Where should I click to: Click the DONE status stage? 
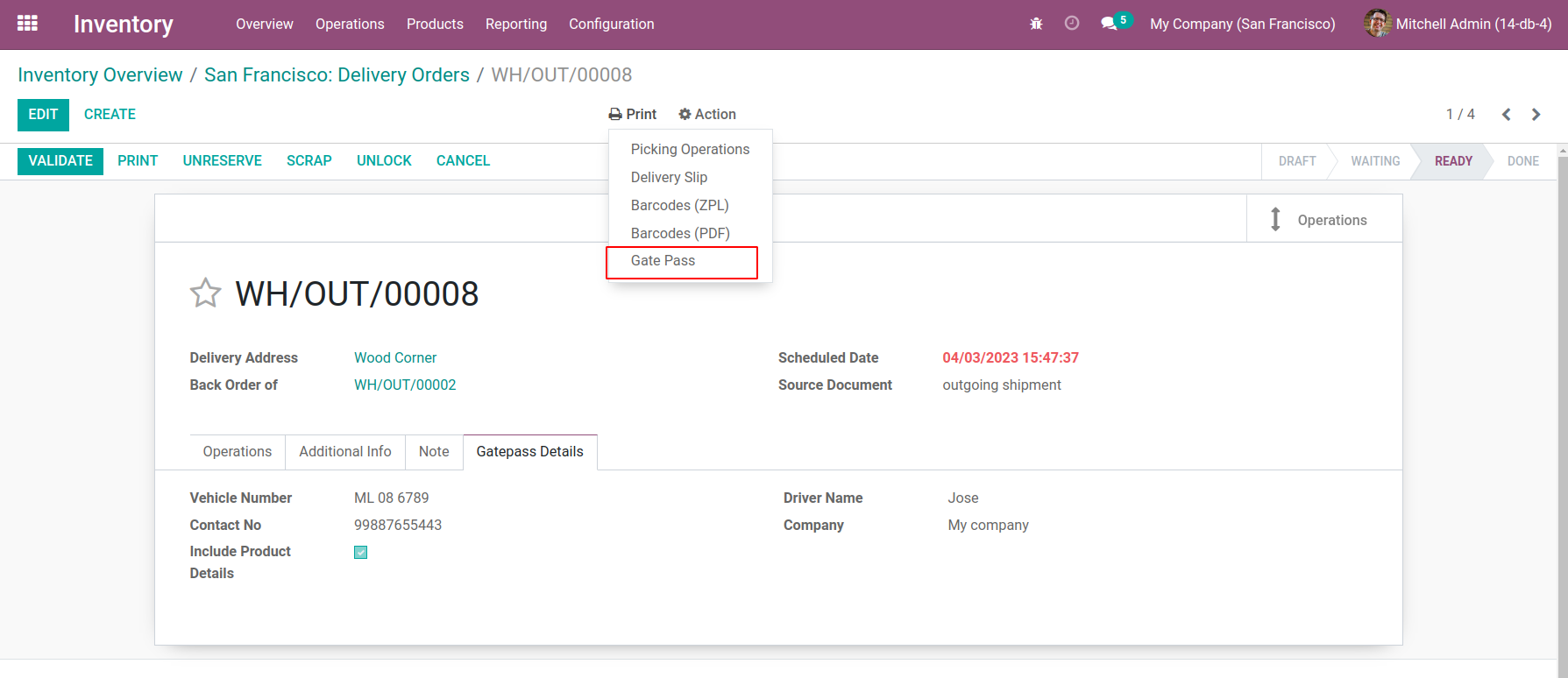1523,161
